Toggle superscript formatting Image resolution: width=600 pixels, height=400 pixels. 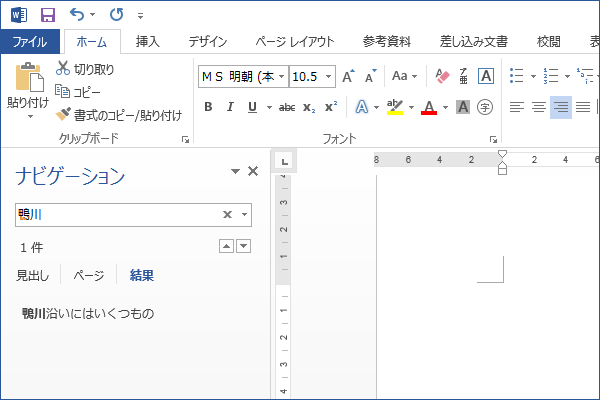[331, 107]
